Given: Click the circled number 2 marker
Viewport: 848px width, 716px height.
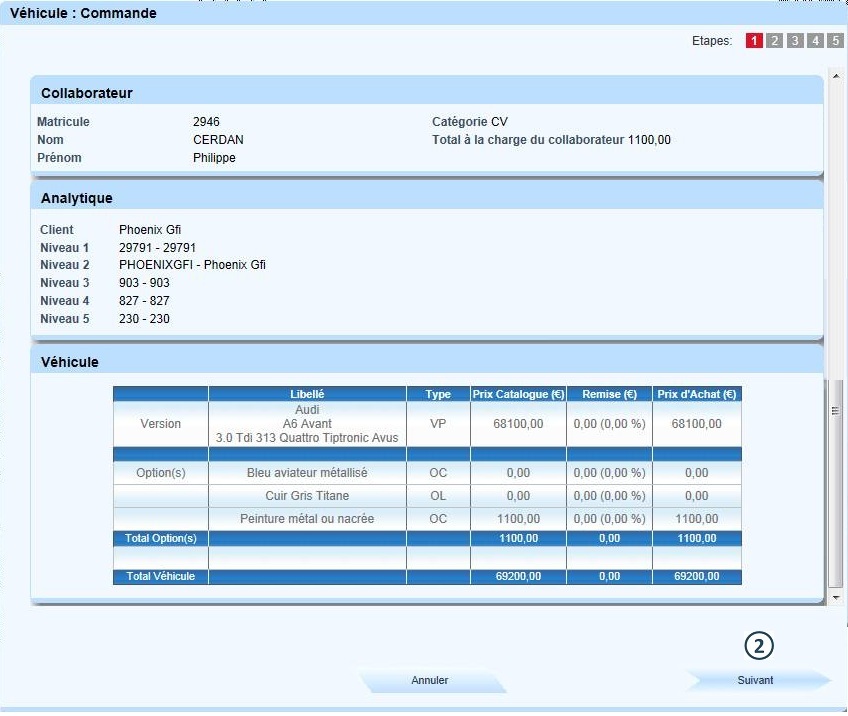Looking at the screenshot, I should (759, 646).
